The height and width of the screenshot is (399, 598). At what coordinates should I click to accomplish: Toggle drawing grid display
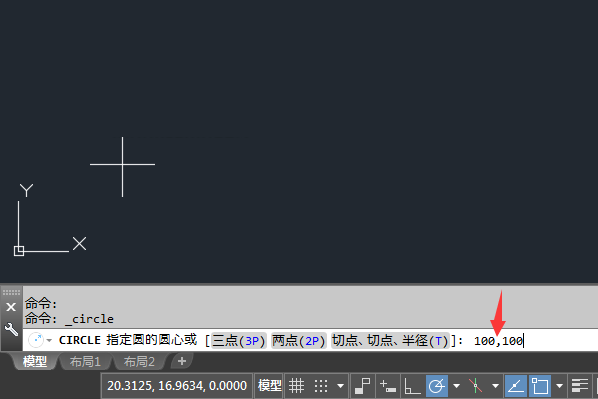coord(296,386)
